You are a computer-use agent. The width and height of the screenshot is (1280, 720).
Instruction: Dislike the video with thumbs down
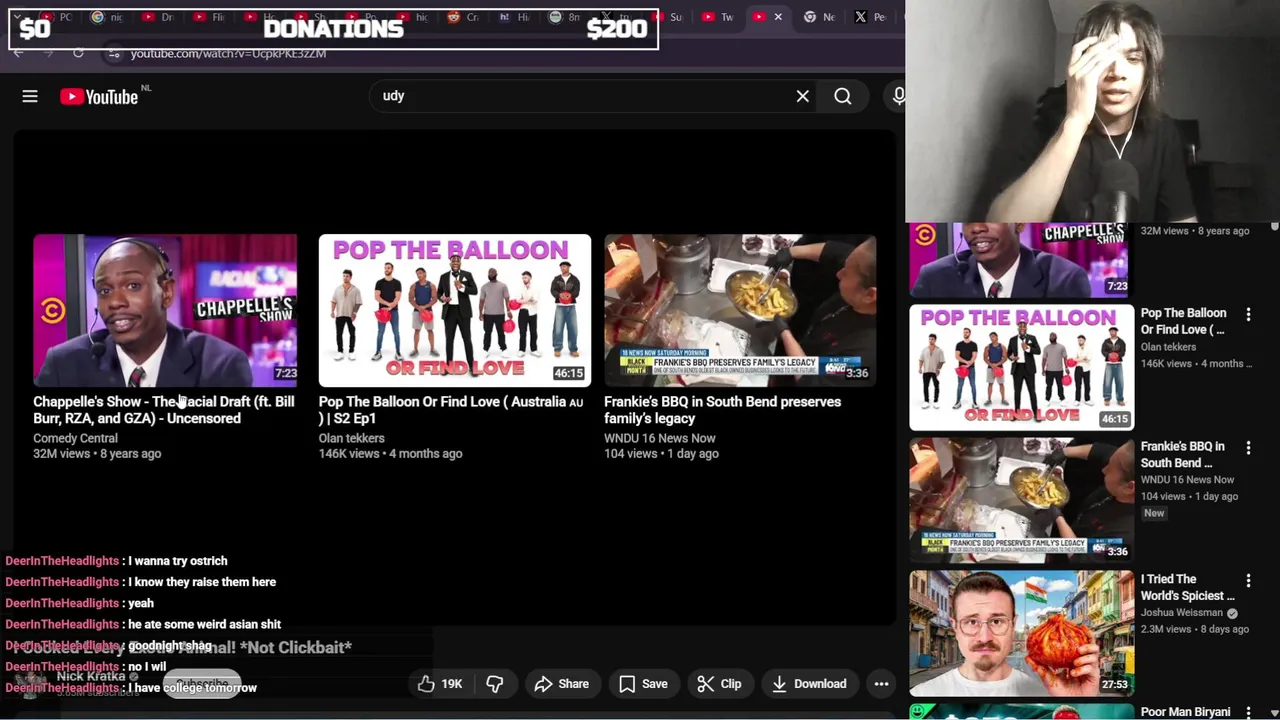495,684
